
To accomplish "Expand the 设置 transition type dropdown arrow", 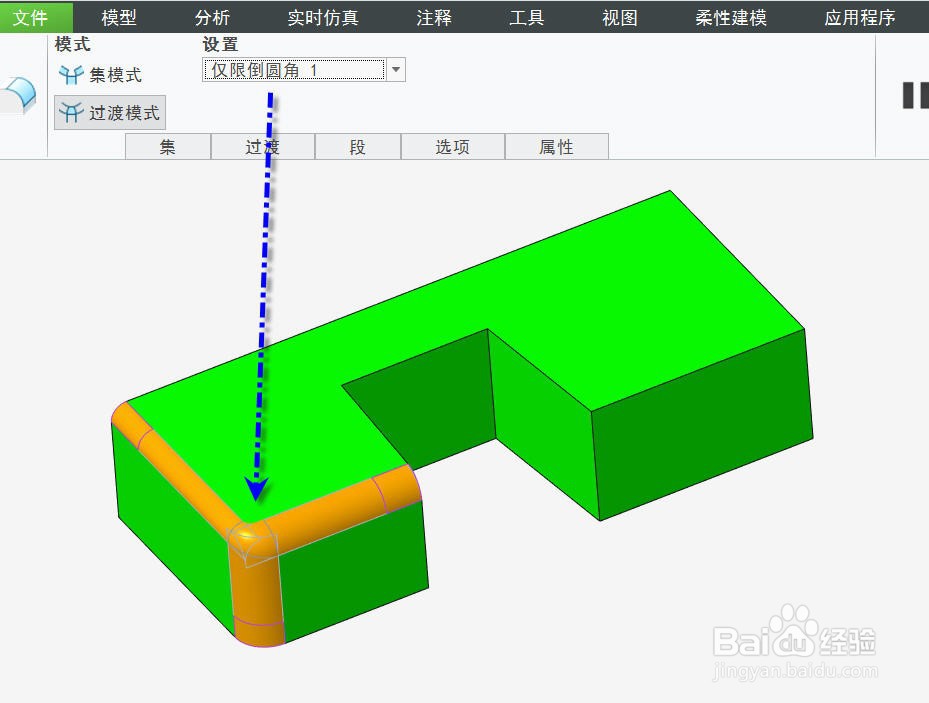I will pyautogui.click(x=396, y=70).
